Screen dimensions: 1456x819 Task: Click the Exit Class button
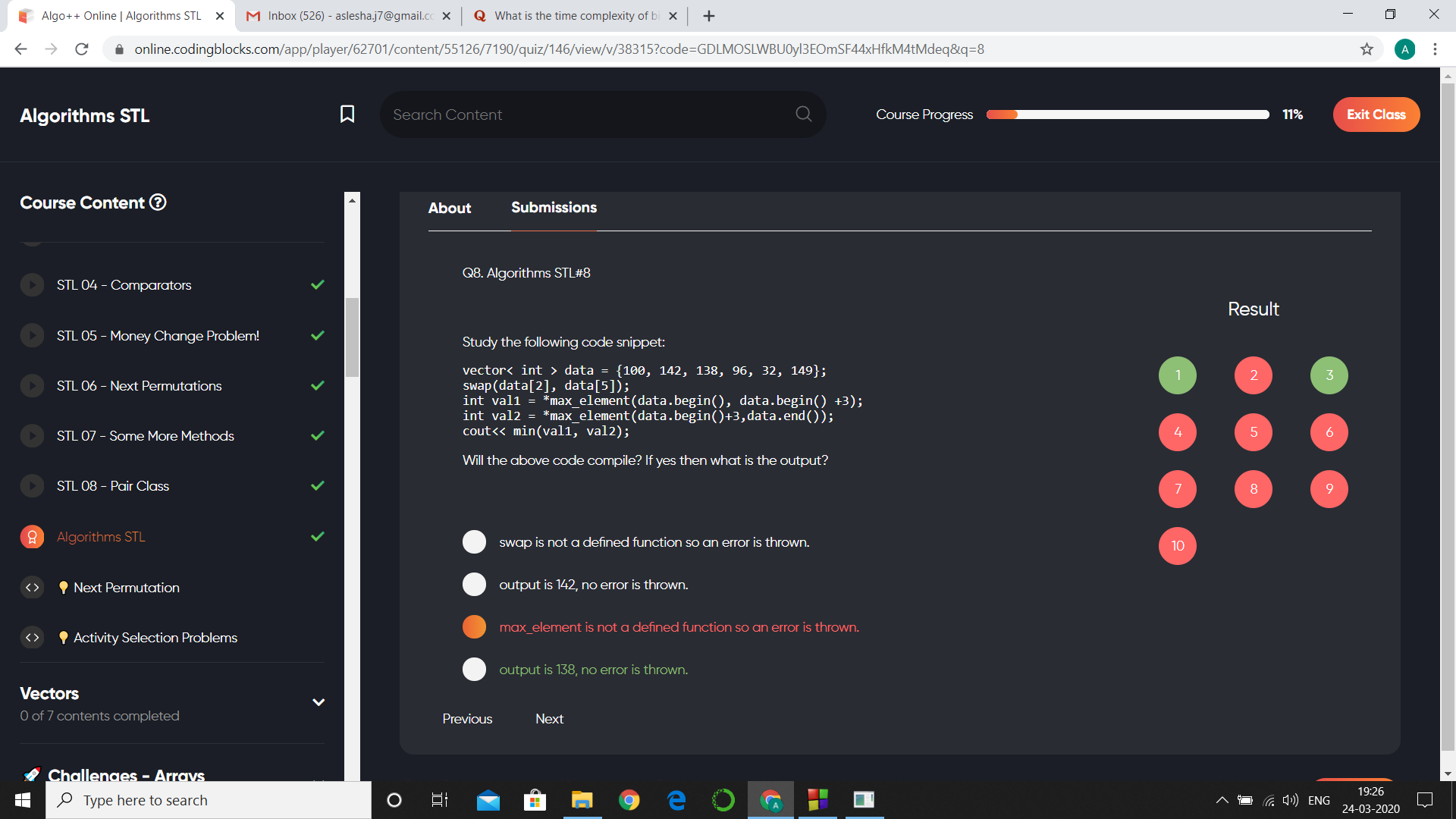coord(1376,115)
